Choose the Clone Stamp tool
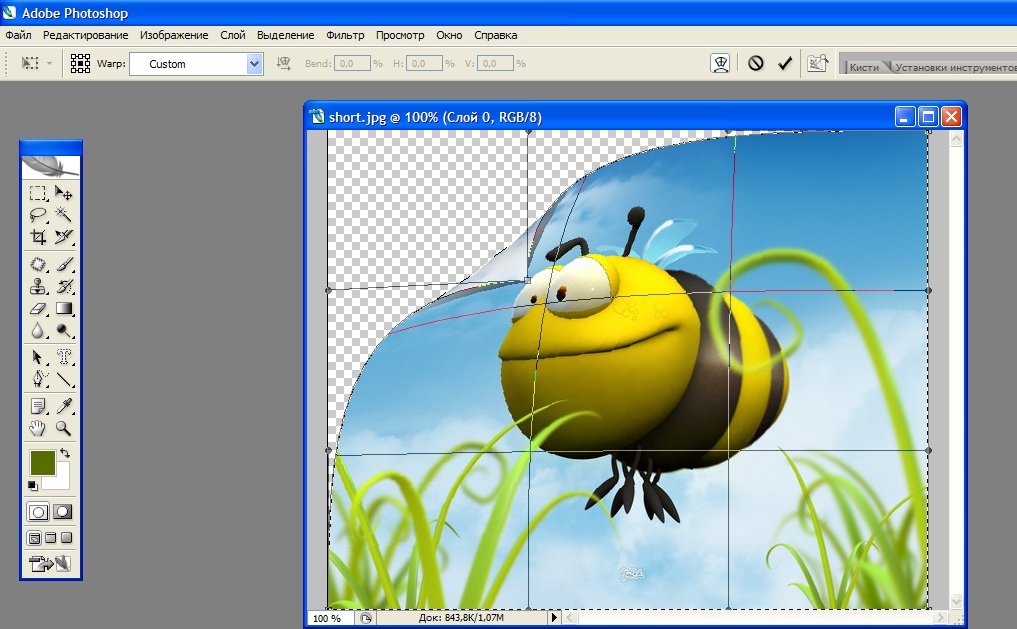 38,287
